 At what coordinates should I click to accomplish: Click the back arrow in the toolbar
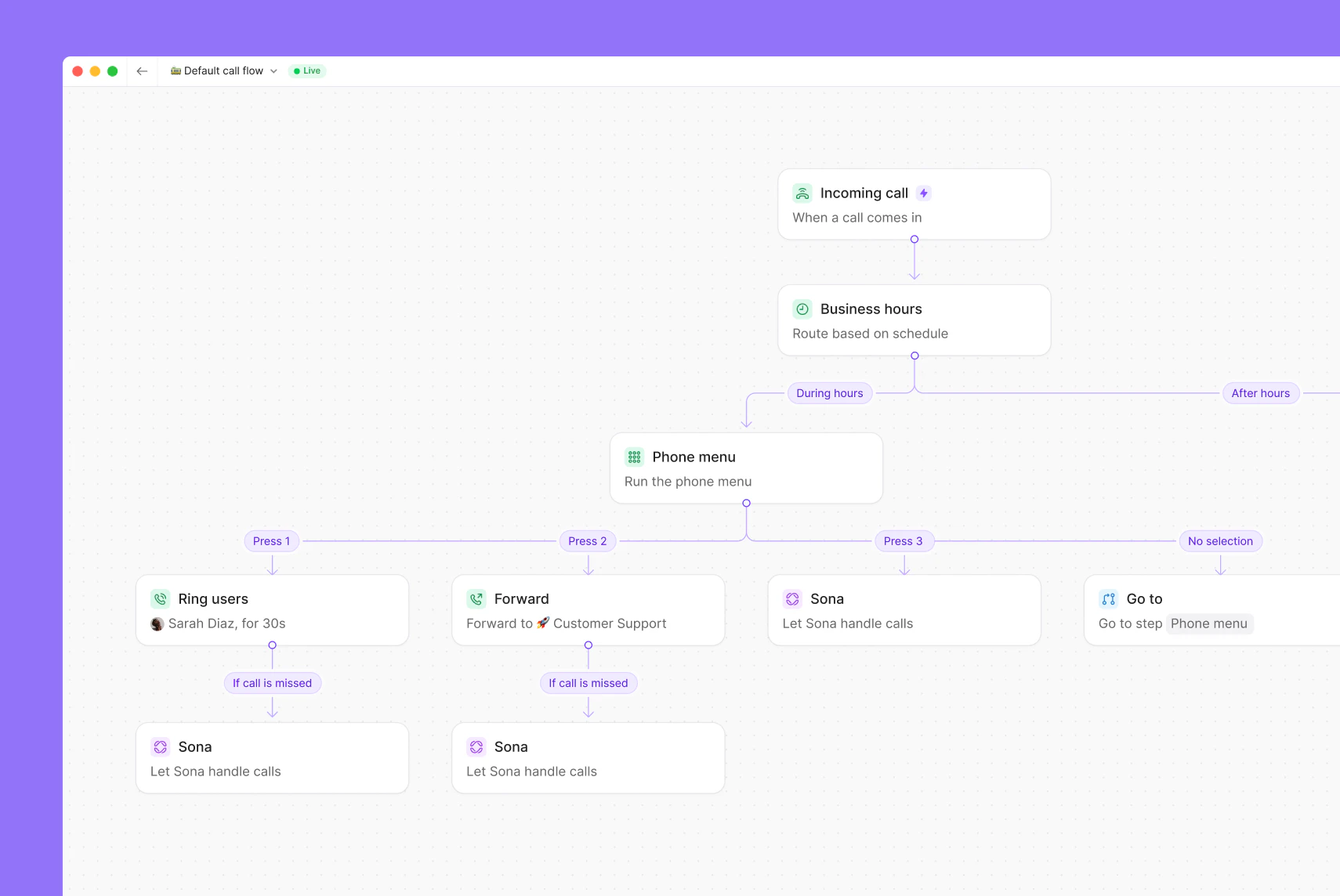(x=142, y=70)
